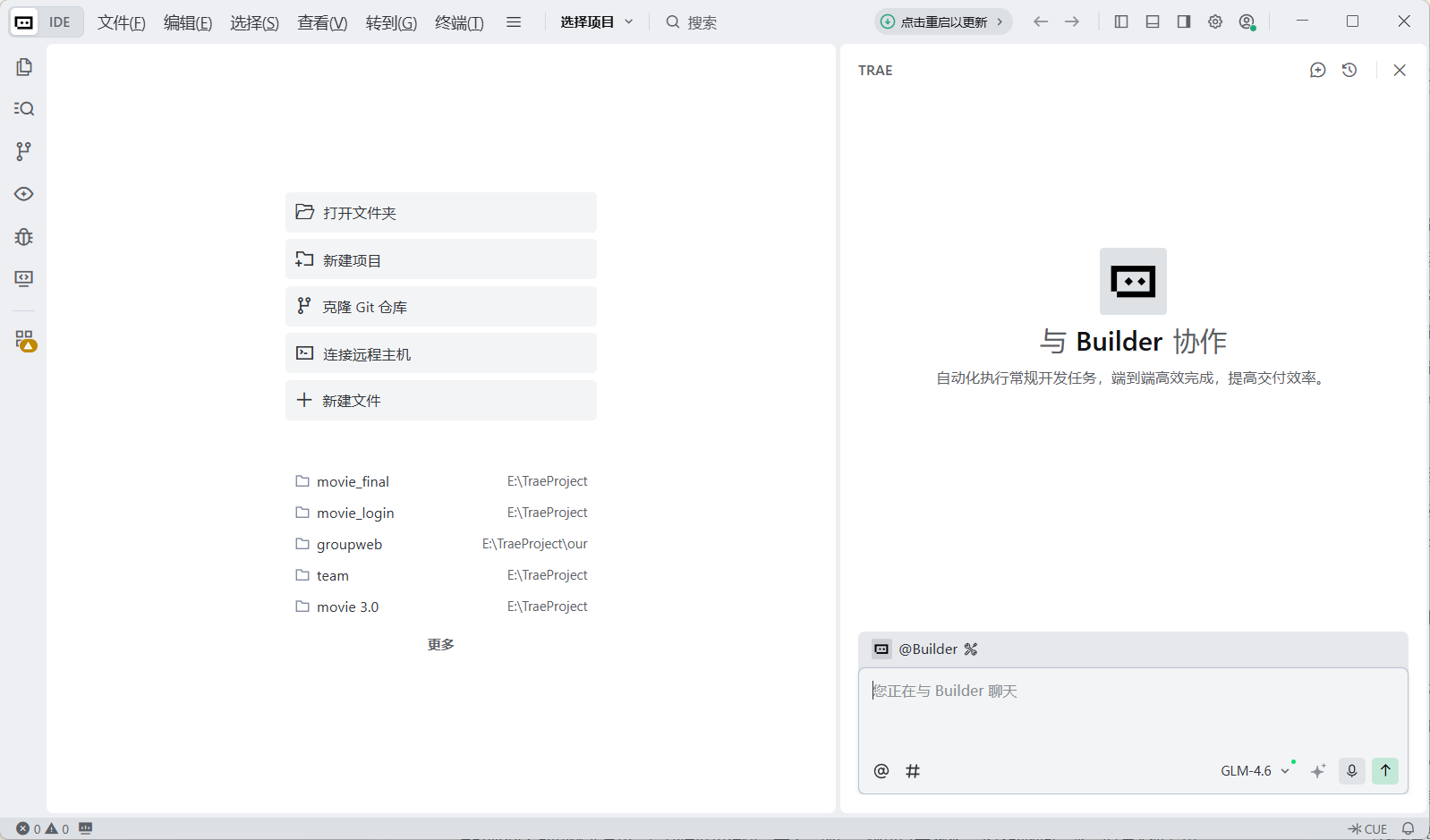Open the 文件(F) menu
The height and width of the screenshot is (840, 1430).
121,22
